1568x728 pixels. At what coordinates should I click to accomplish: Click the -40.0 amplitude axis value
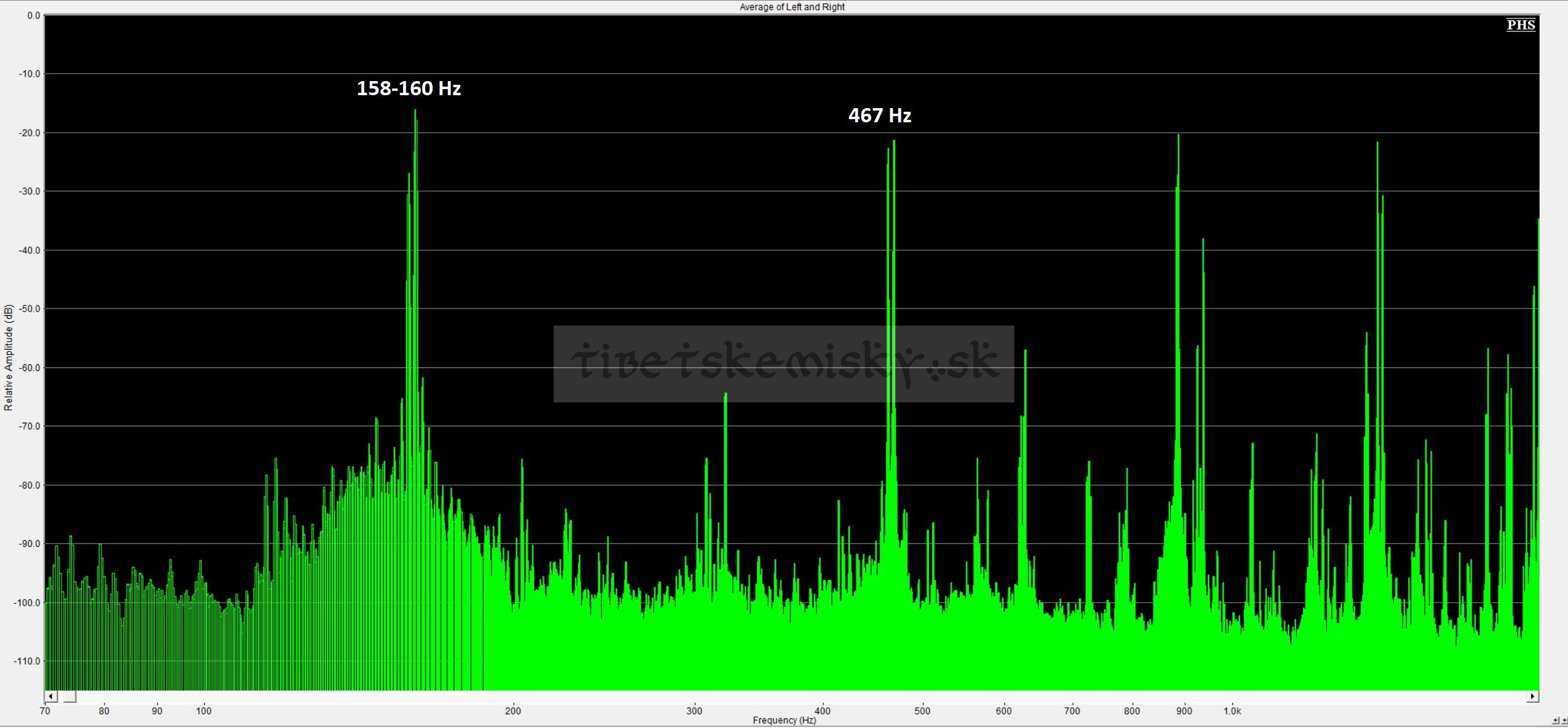tap(29, 250)
